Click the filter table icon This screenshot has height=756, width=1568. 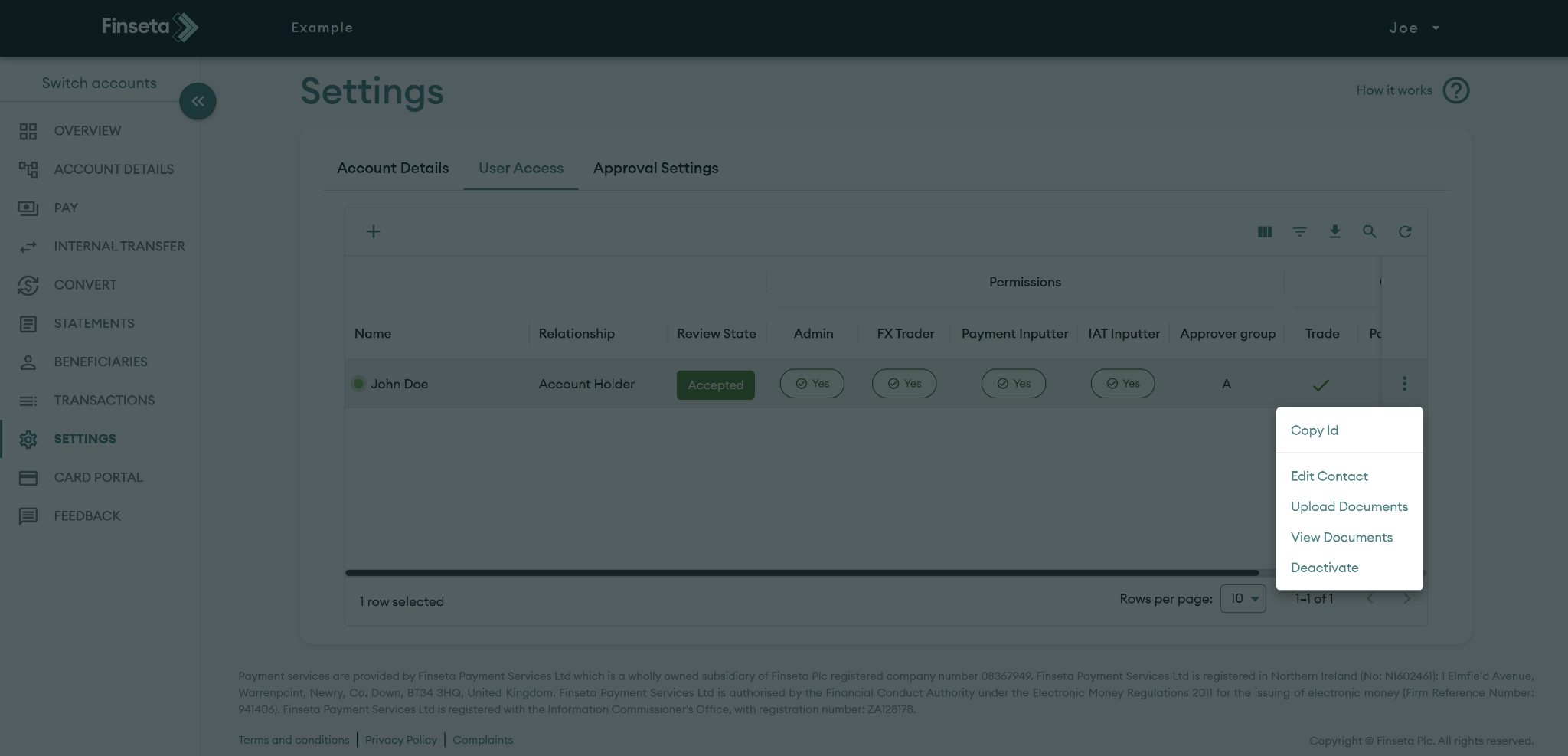coord(1300,231)
